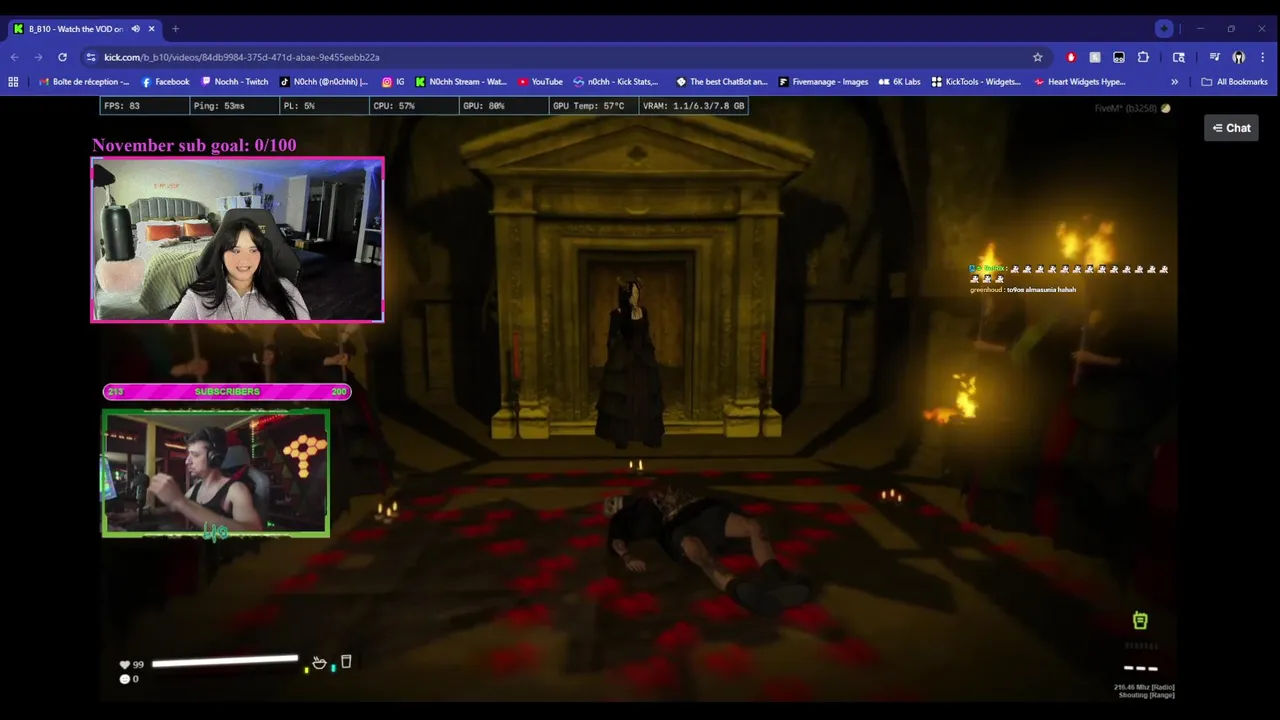Open the Chrome profile avatar
1280x720 pixels.
coord(1238,57)
